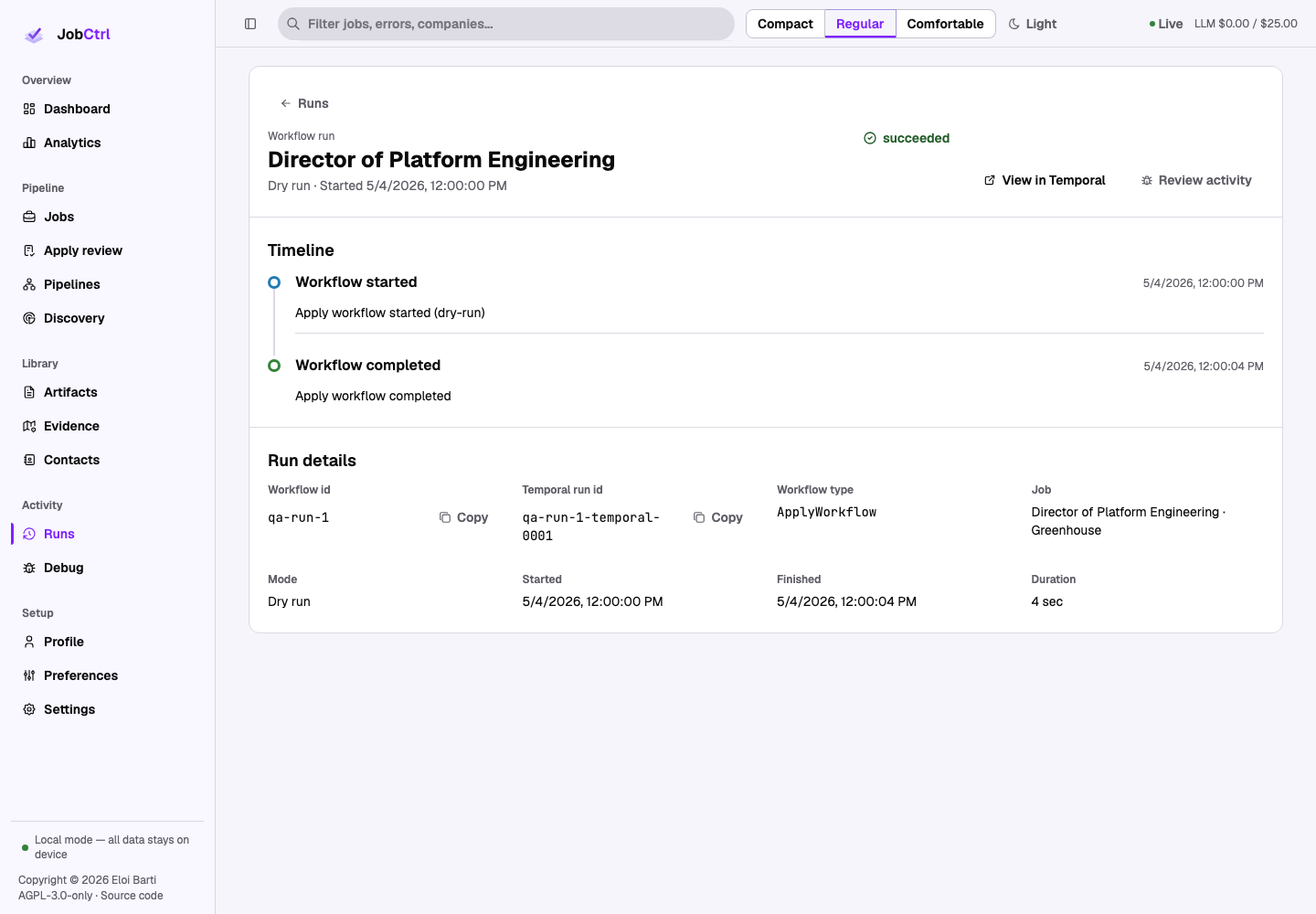Toggle the Light theme switch
The image size is (1316, 914).
[1033, 24]
